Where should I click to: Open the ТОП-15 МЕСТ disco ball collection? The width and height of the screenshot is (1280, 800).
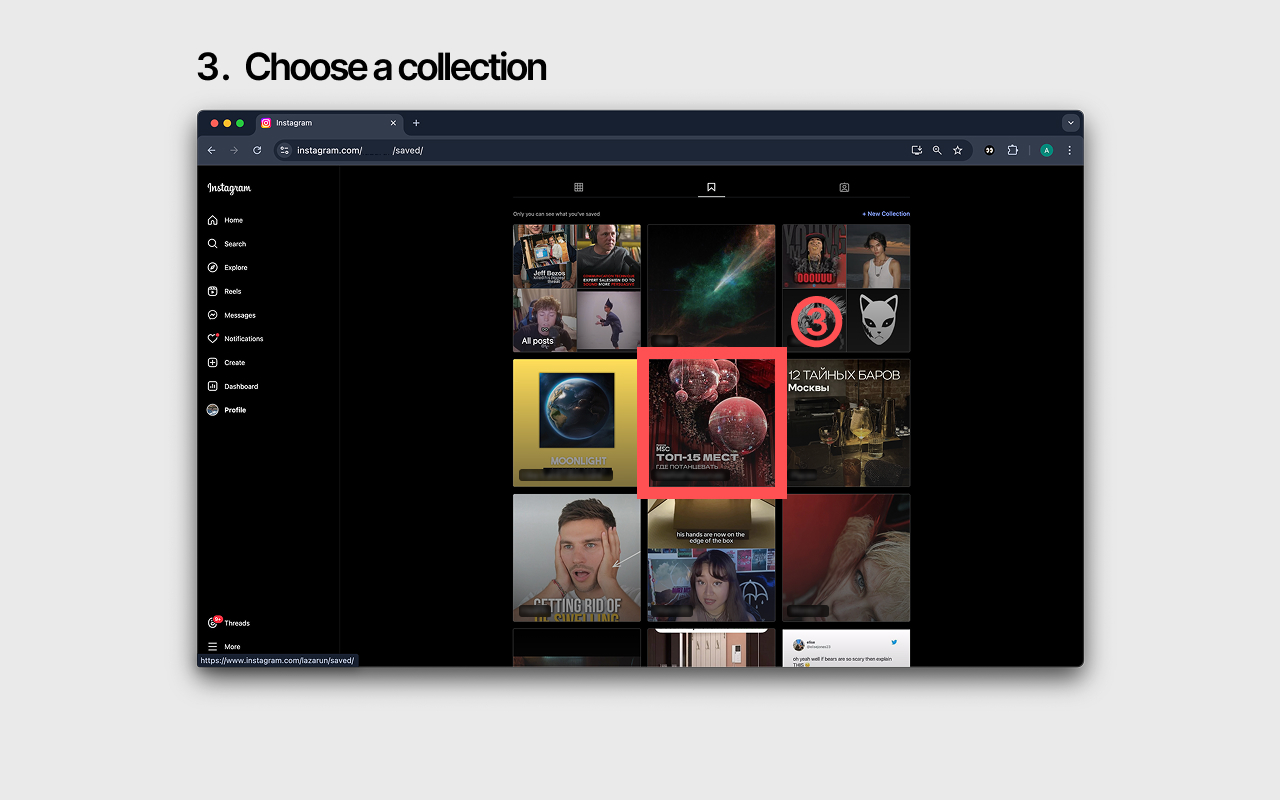[712, 423]
